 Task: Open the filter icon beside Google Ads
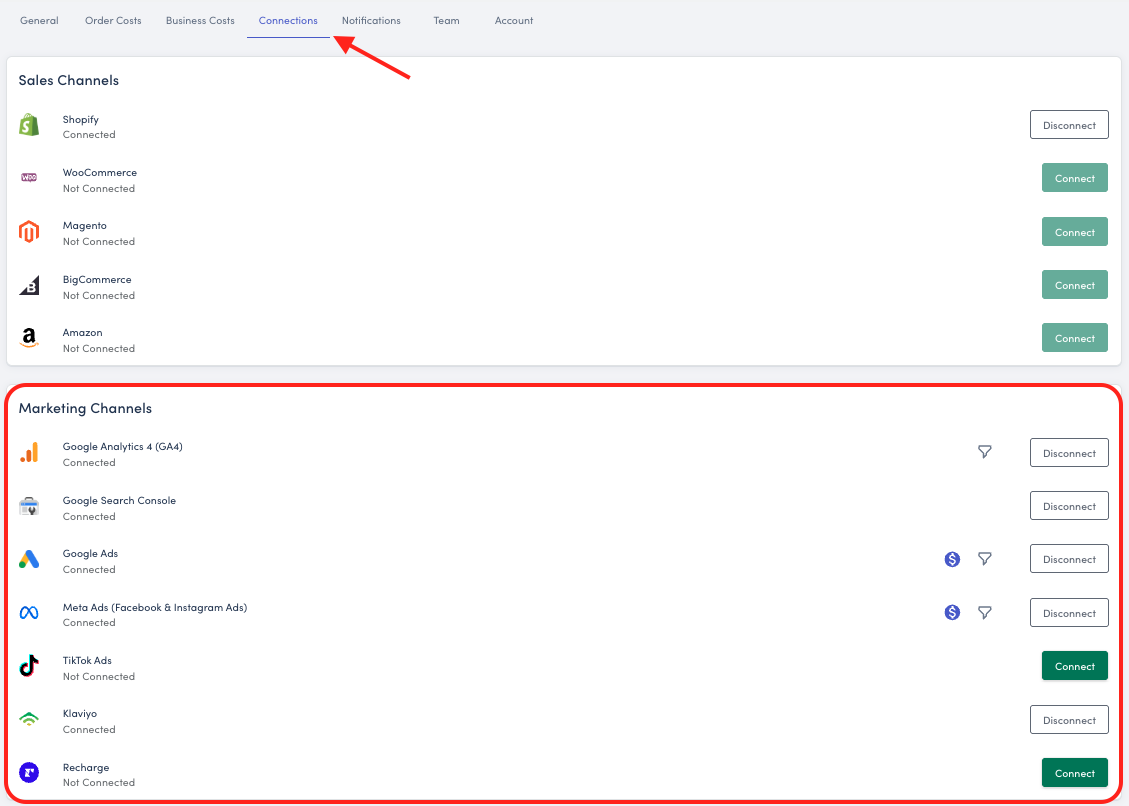[x=984, y=559]
